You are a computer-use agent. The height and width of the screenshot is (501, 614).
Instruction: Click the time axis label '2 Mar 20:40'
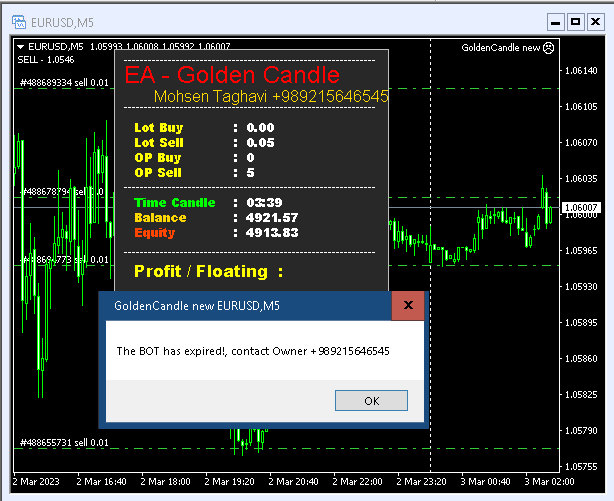pyautogui.click(x=293, y=481)
